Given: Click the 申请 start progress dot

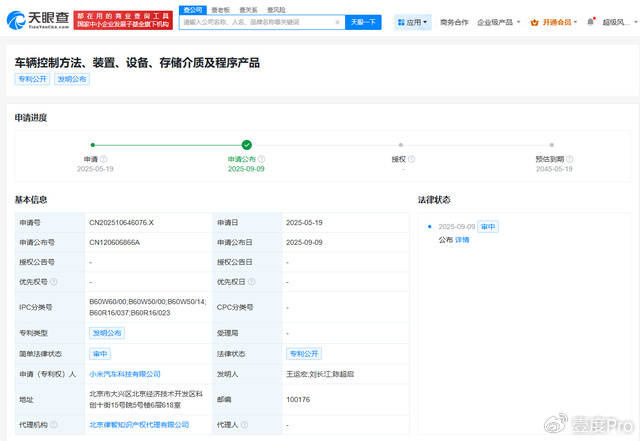Looking at the screenshot, I should pos(93,145).
